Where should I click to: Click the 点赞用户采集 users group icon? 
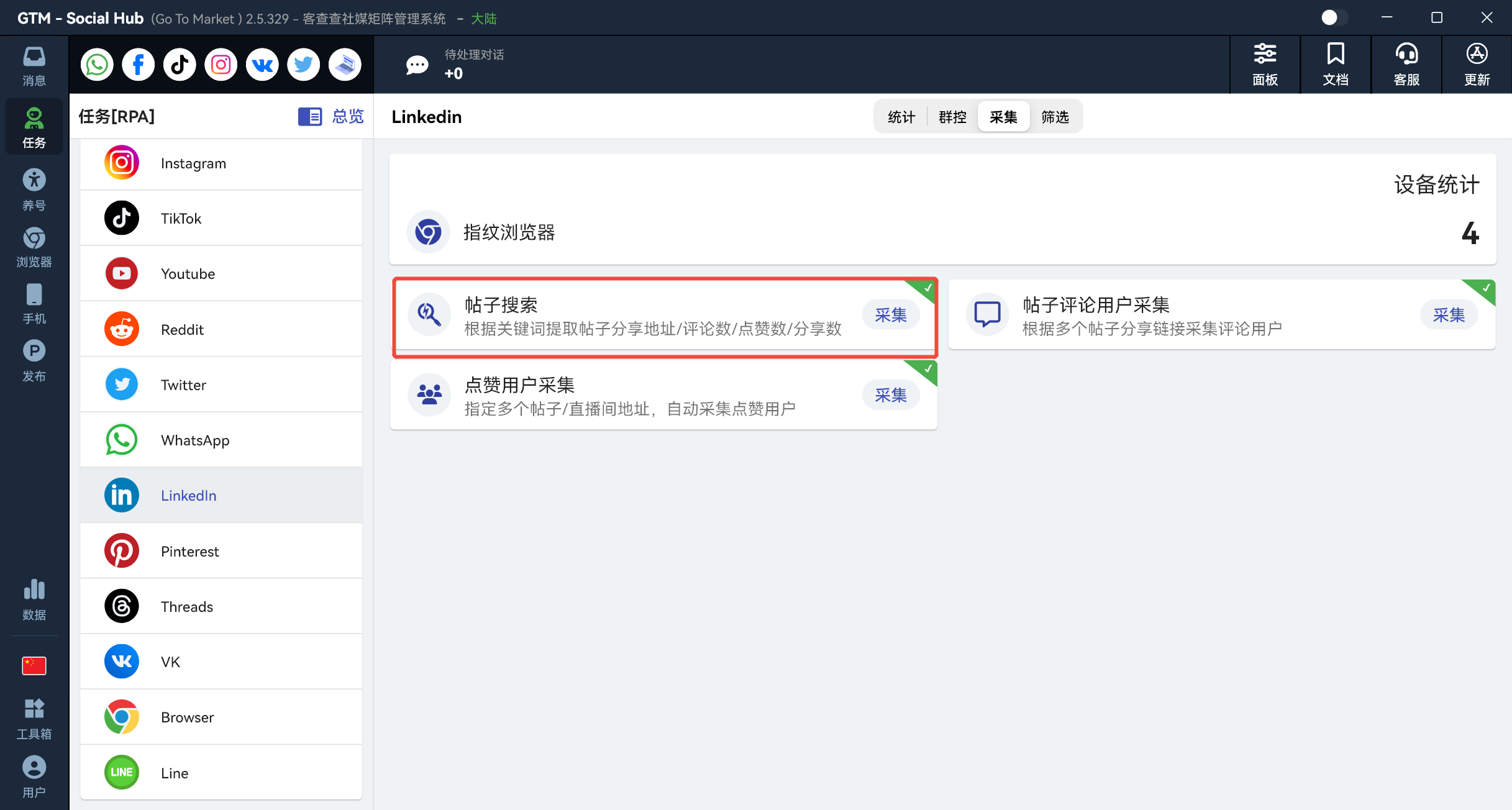click(x=429, y=394)
